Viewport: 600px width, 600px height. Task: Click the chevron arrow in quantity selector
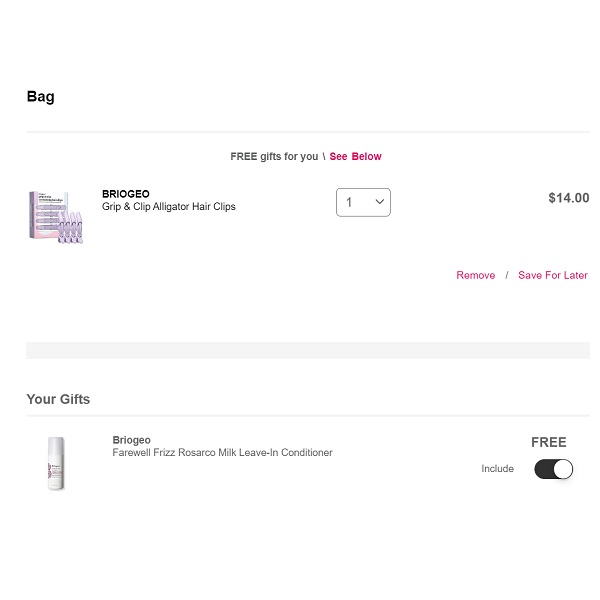pos(380,202)
